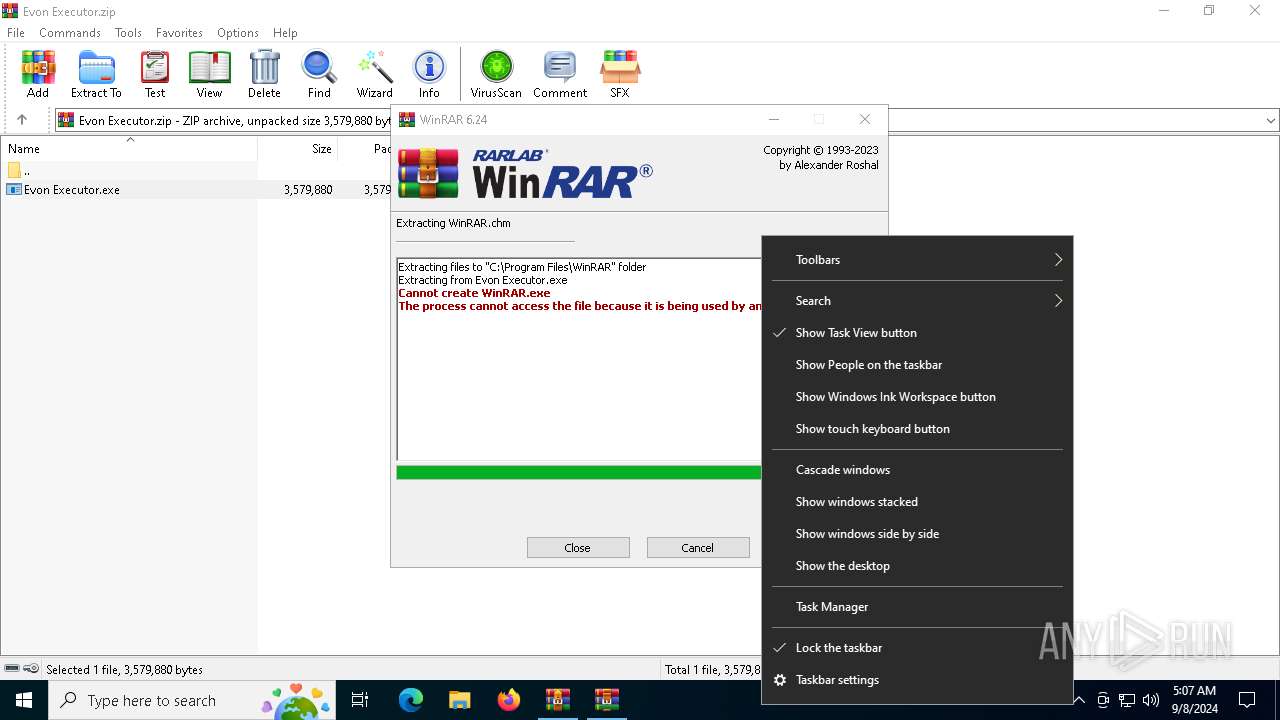Image resolution: width=1280 pixels, height=720 pixels.
Task: Expand the Toolbars submenu
Action: coord(917,260)
